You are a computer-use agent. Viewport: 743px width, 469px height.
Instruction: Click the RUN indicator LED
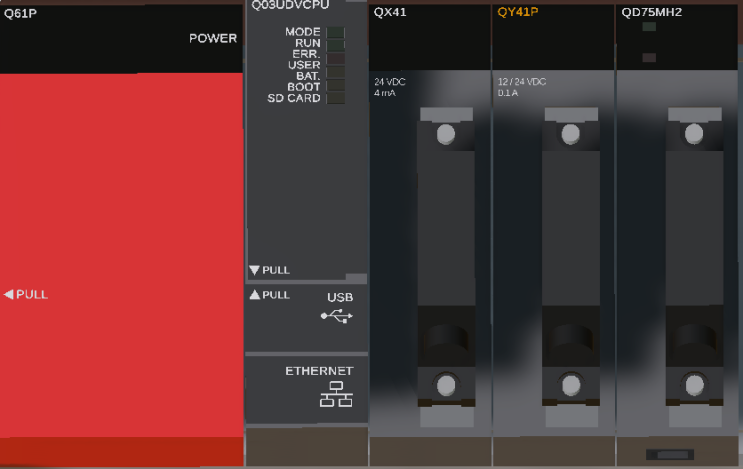[335, 45]
